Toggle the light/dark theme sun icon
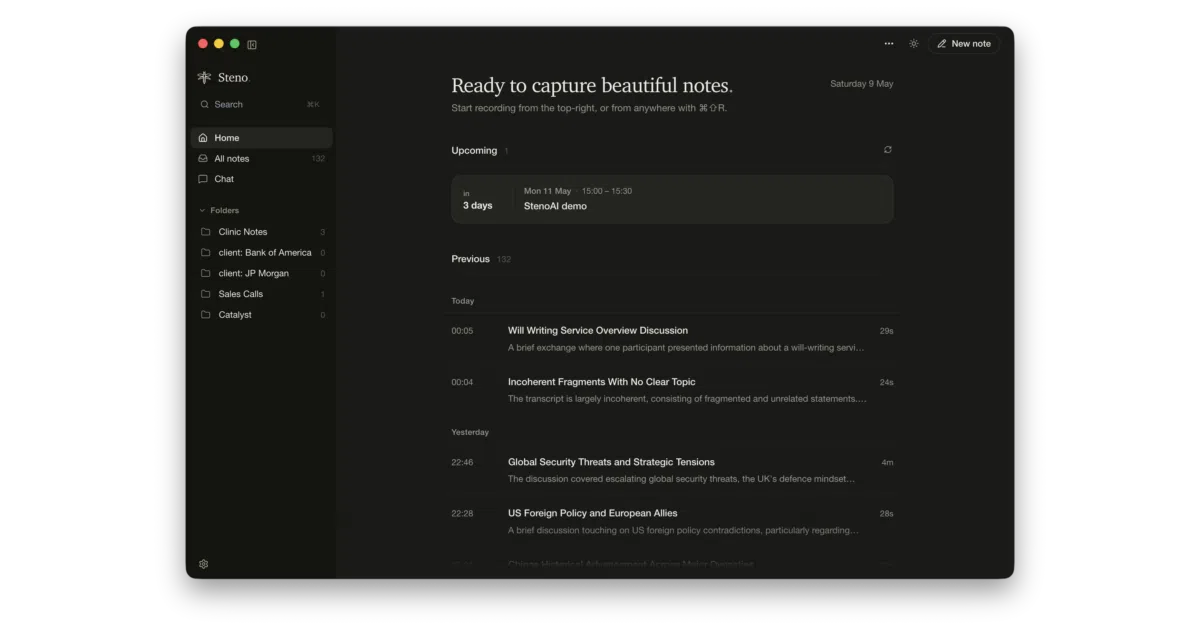1200x630 pixels. coord(914,44)
